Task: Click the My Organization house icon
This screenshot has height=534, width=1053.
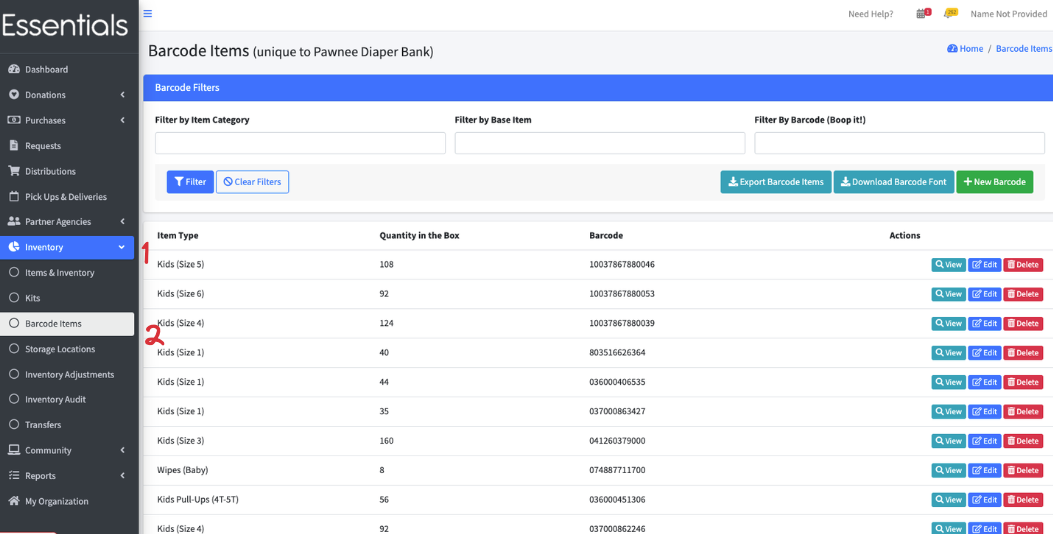Action: click(x=13, y=501)
